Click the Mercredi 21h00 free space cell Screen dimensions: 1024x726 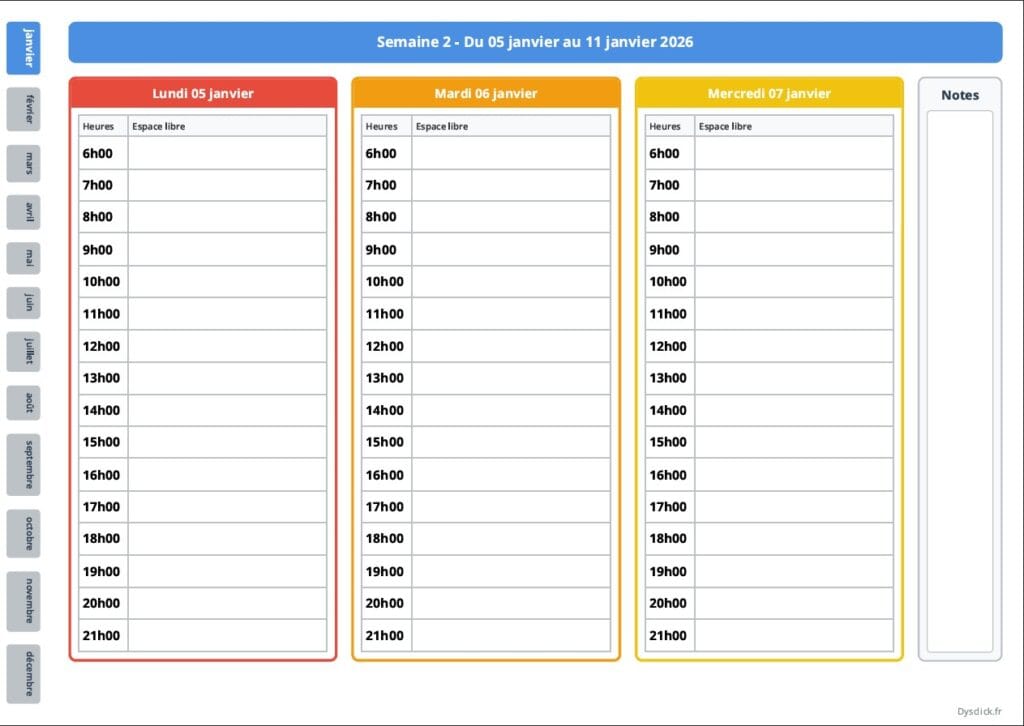[x=794, y=635]
